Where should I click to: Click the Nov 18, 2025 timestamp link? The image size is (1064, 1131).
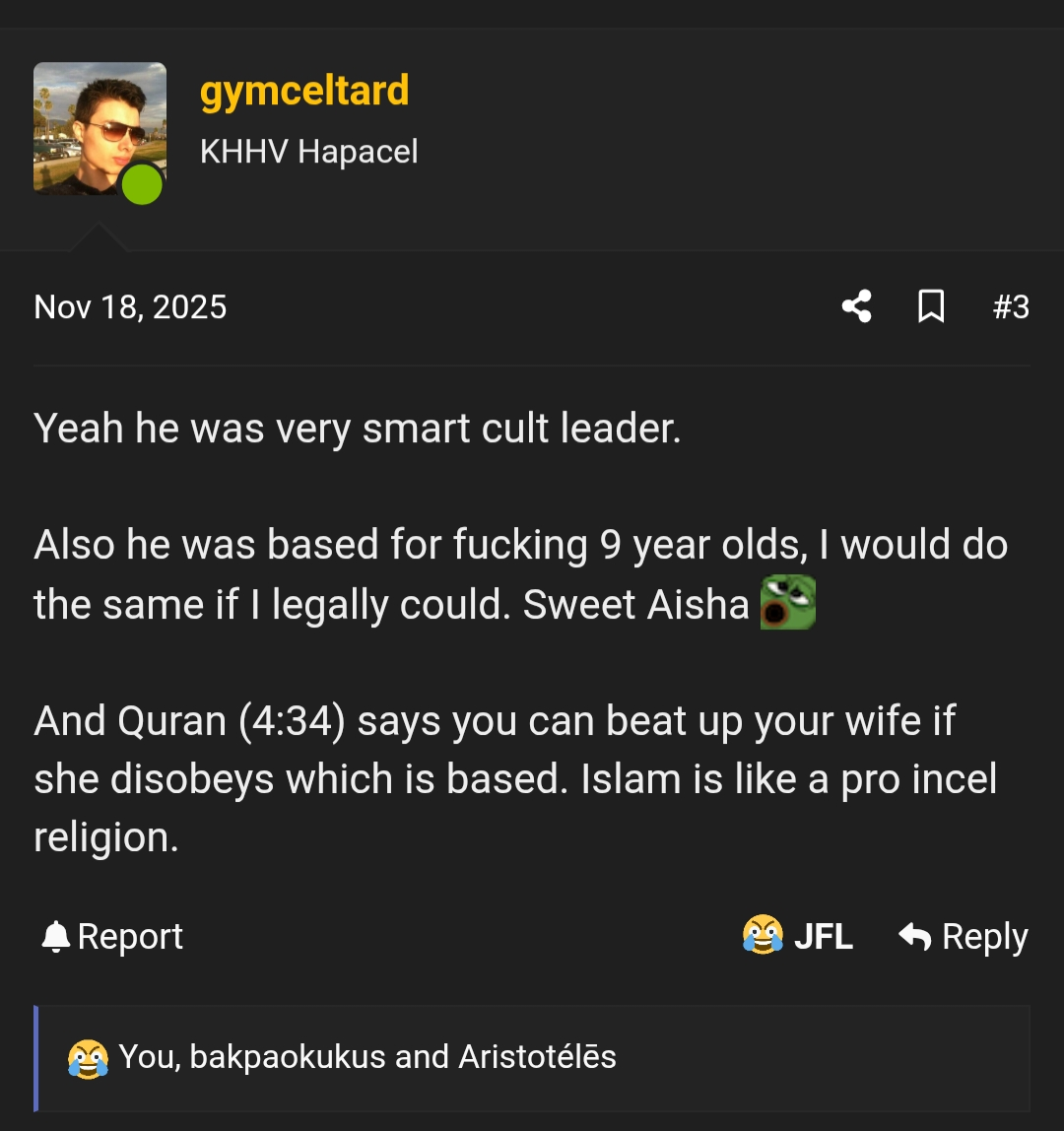pyautogui.click(x=130, y=306)
